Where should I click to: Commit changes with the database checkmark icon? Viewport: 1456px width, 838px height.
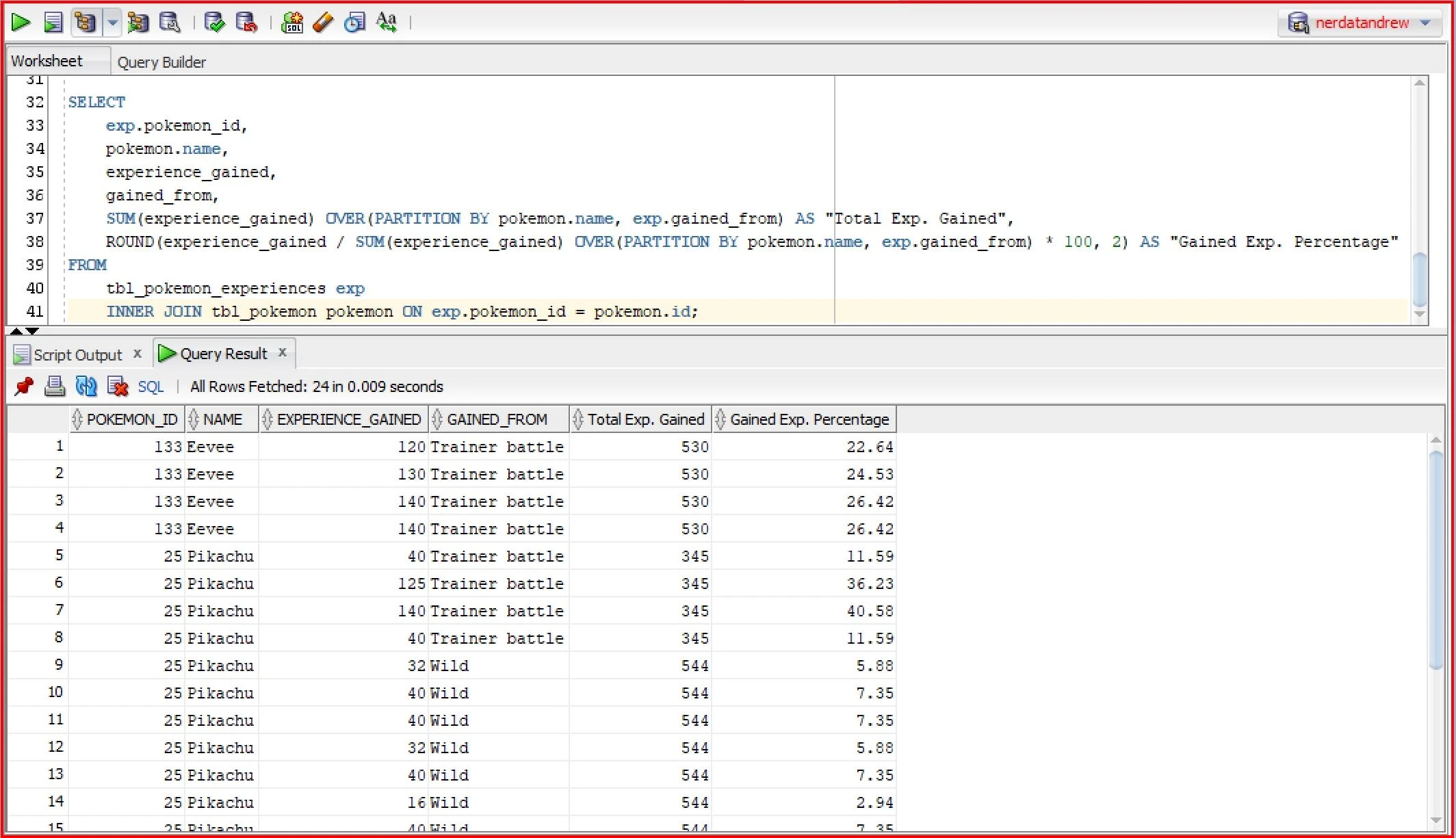pyautogui.click(x=214, y=23)
